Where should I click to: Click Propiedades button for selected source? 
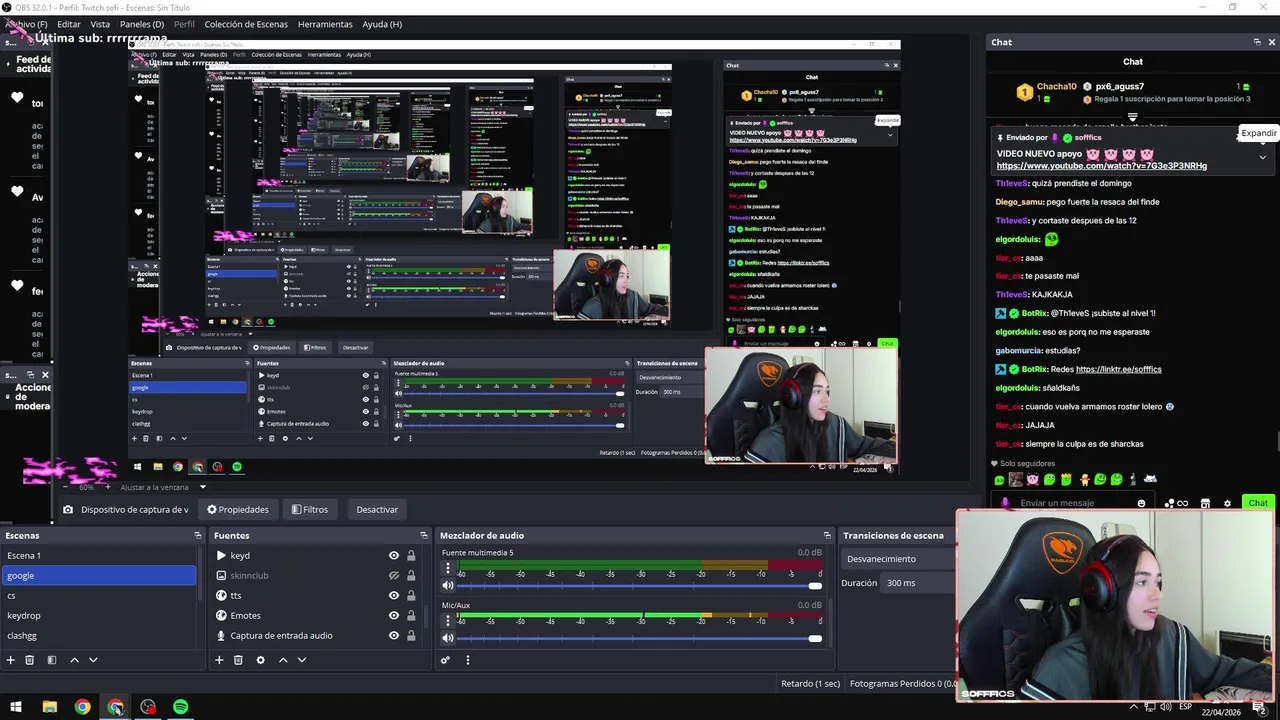[238, 510]
